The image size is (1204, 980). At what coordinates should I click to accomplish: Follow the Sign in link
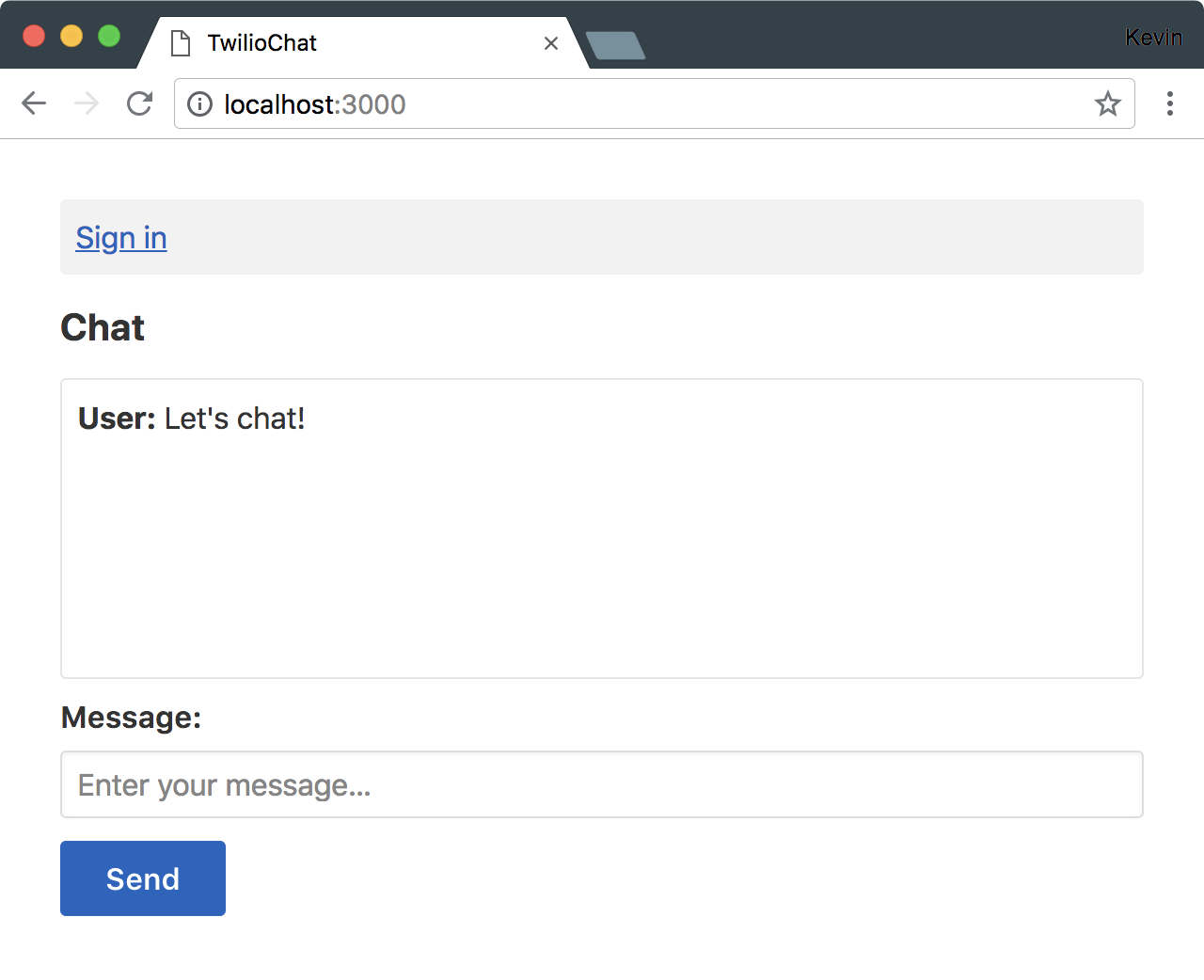121,238
